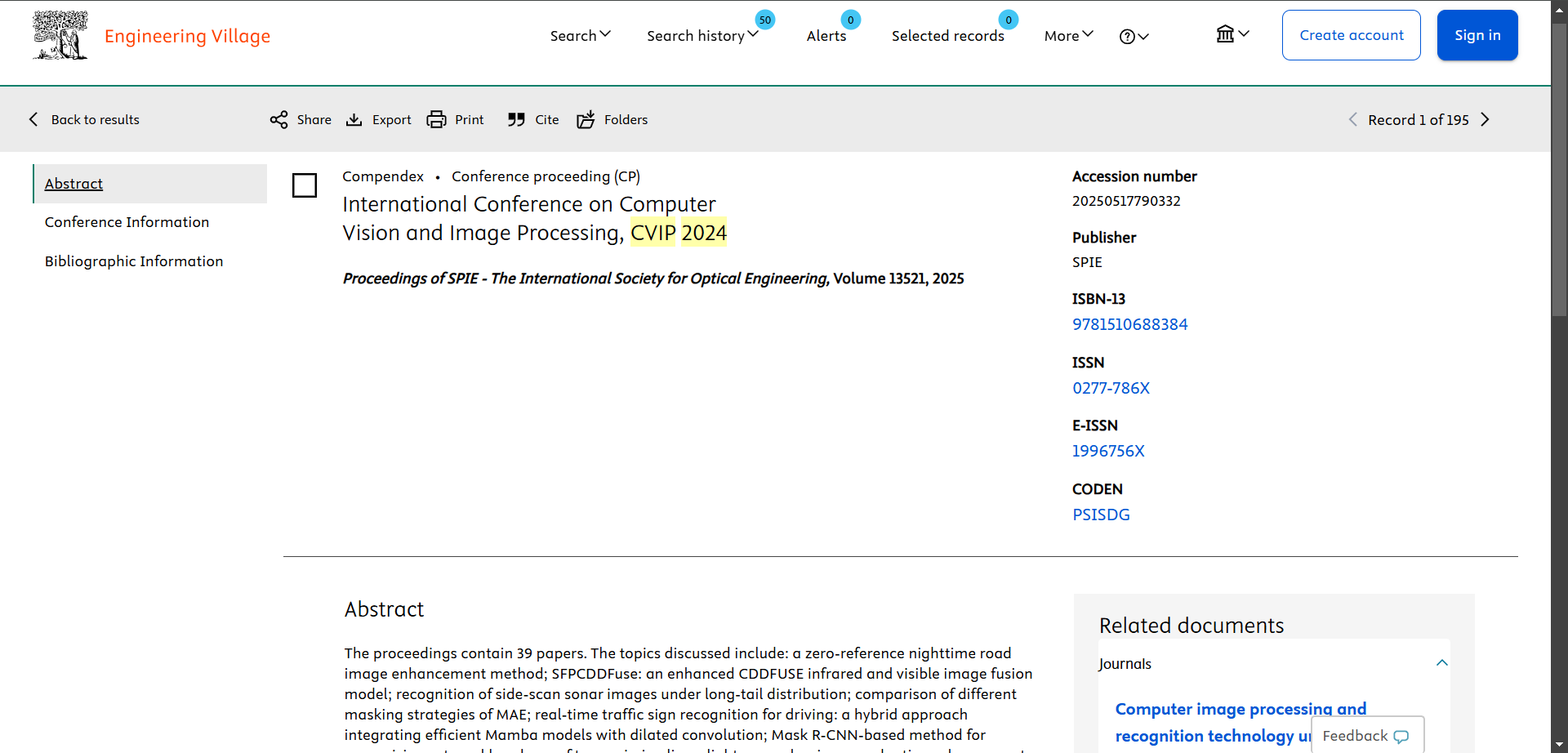Click the Cite label
The height and width of the screenshot is (753, 1568).
547,120
